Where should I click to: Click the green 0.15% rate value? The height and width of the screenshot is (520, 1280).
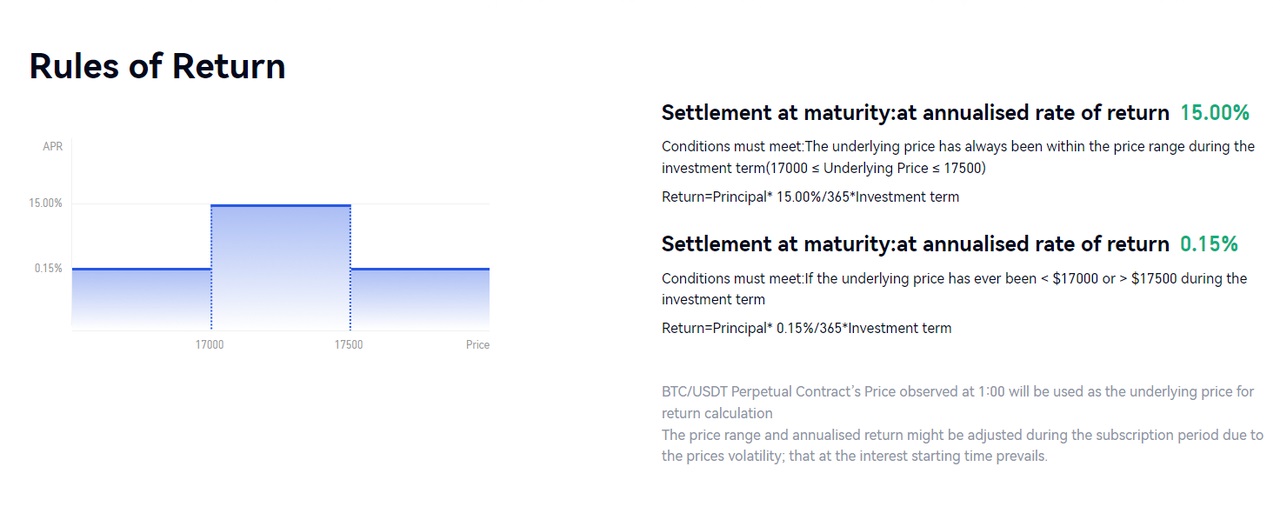tap(1208, 244)
